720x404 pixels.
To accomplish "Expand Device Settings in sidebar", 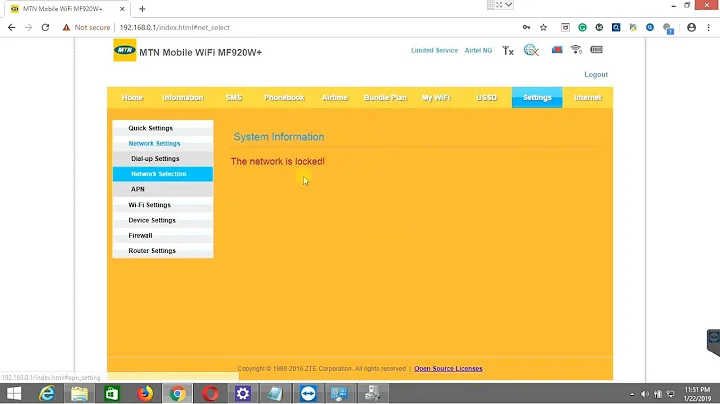I will [163, 220].
